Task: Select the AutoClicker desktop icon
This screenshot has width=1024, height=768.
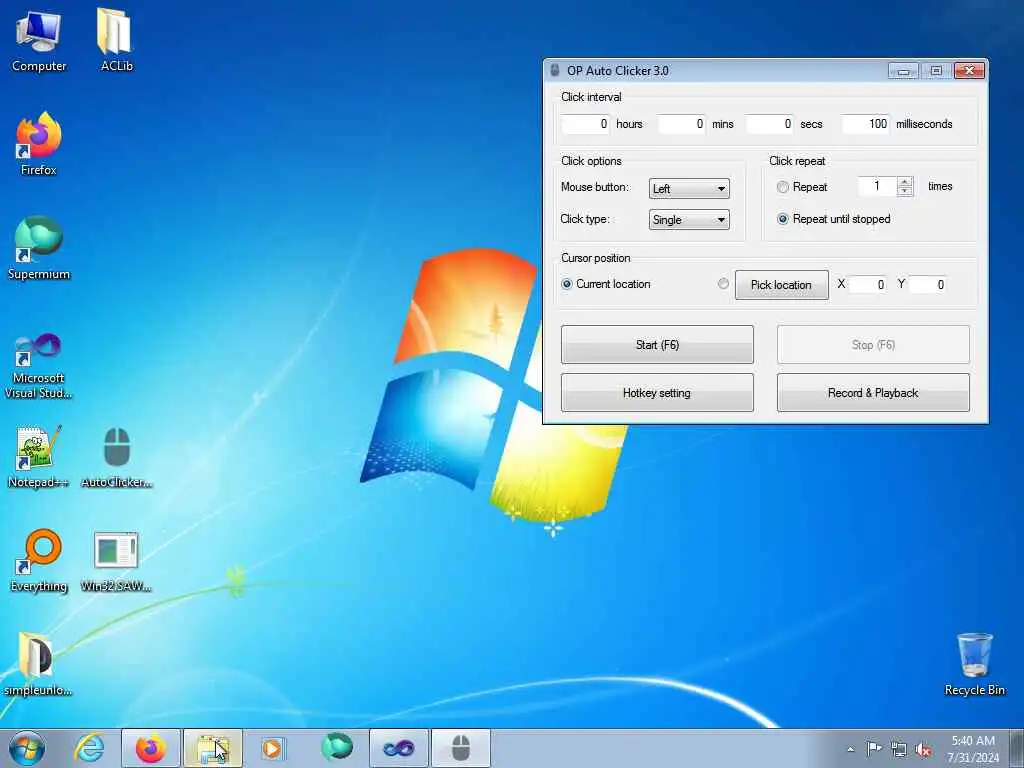Action: (117, 457)
